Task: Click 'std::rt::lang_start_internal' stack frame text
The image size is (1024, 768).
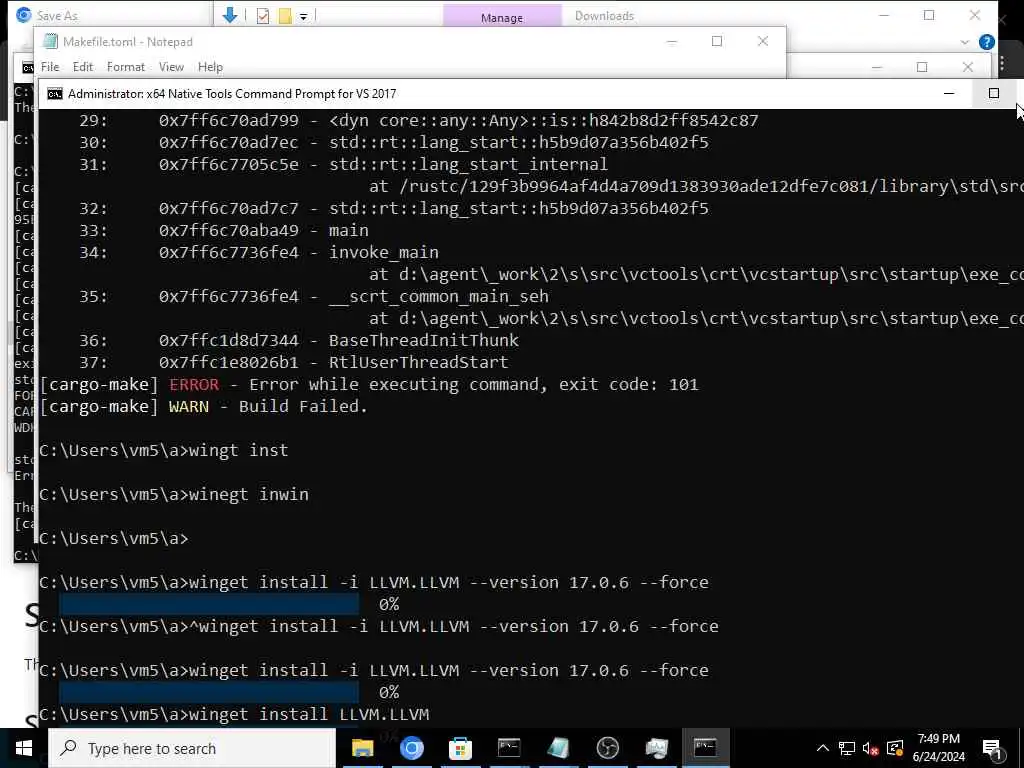Action: pyautogui.click(x=468, y=164)
